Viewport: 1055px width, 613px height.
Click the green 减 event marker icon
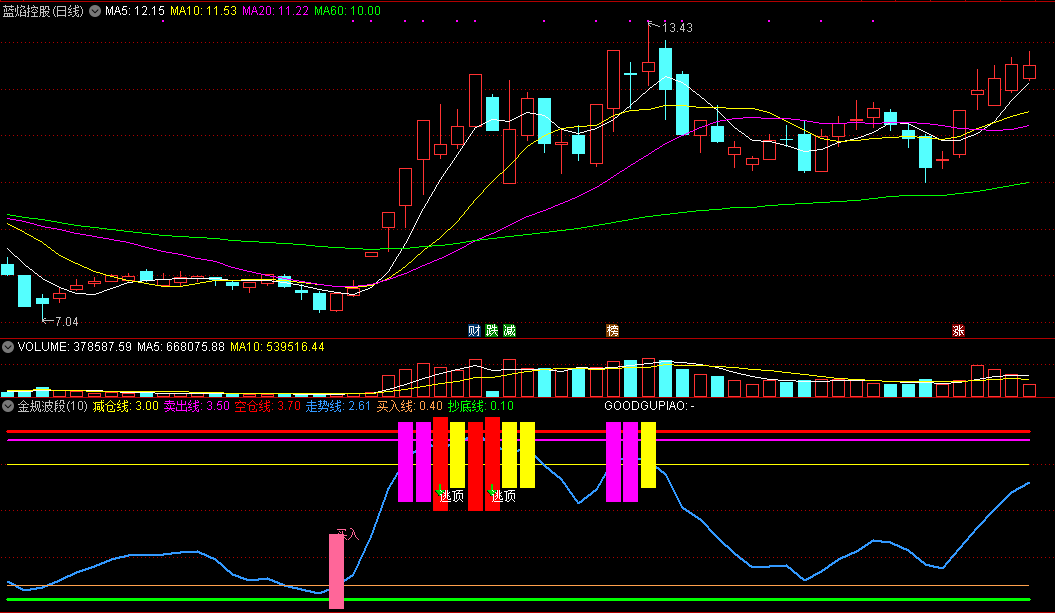click(x=509, y=330)
